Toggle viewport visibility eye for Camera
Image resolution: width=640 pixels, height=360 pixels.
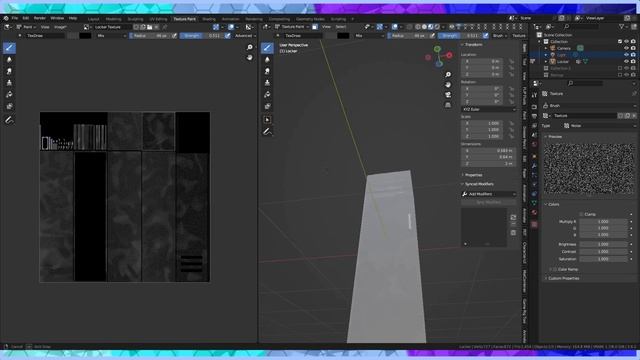[627, 48]
